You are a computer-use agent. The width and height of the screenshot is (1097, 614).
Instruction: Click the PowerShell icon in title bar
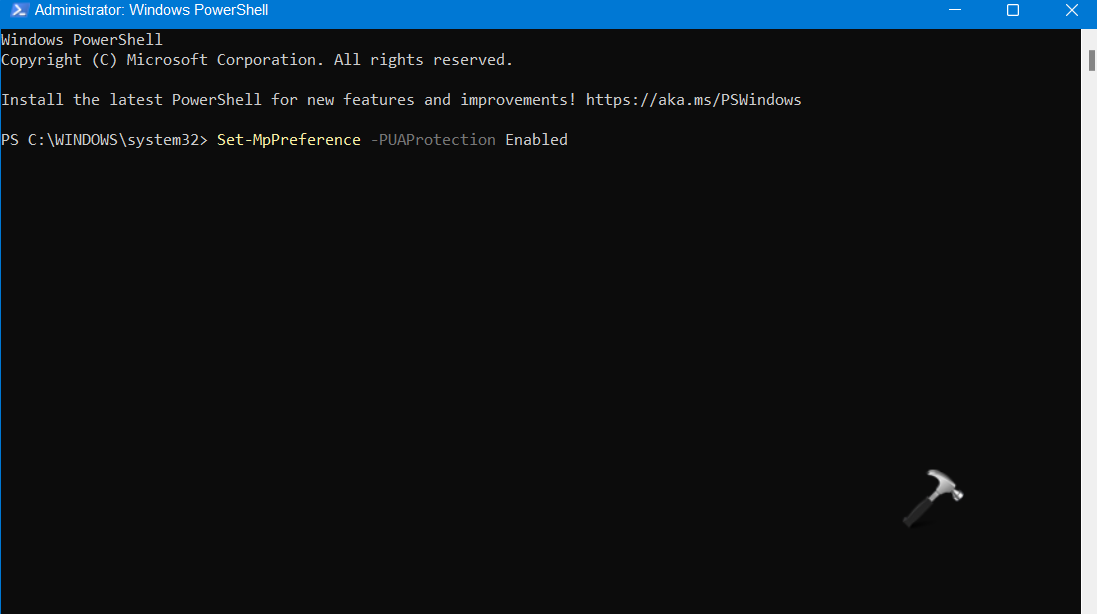coord(16,11)
